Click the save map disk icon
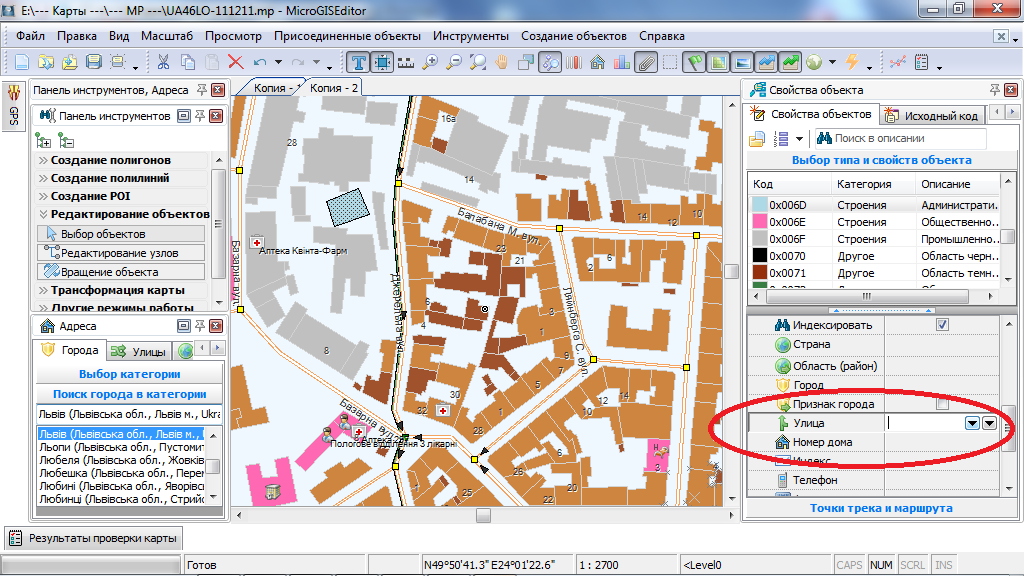This screenshot has width=1024, height=576. click(x=94, y=62)
